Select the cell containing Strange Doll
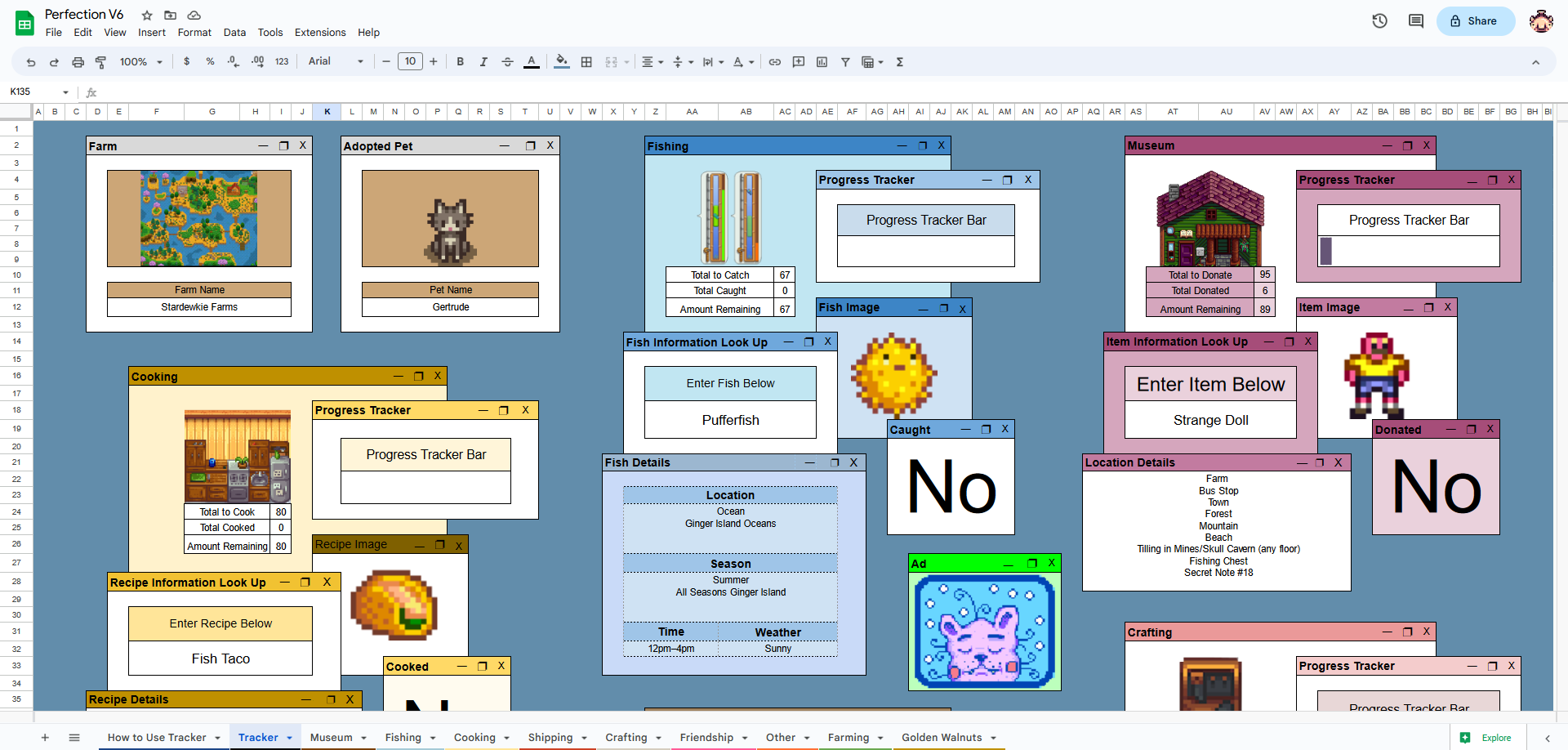 coord(1210,420)
